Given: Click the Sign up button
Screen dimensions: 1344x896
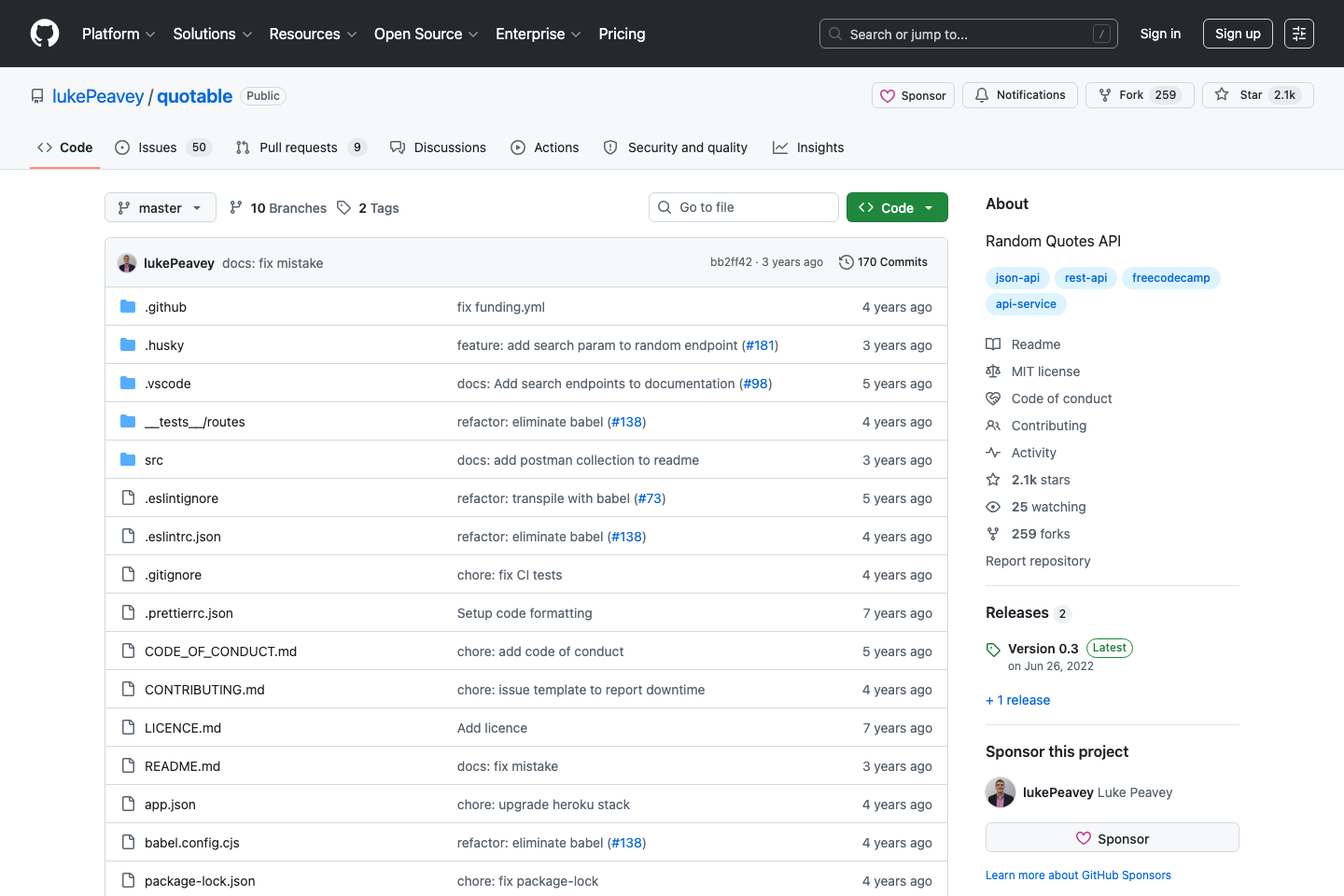Looking at the screenshot, I should pos(1238,33).
